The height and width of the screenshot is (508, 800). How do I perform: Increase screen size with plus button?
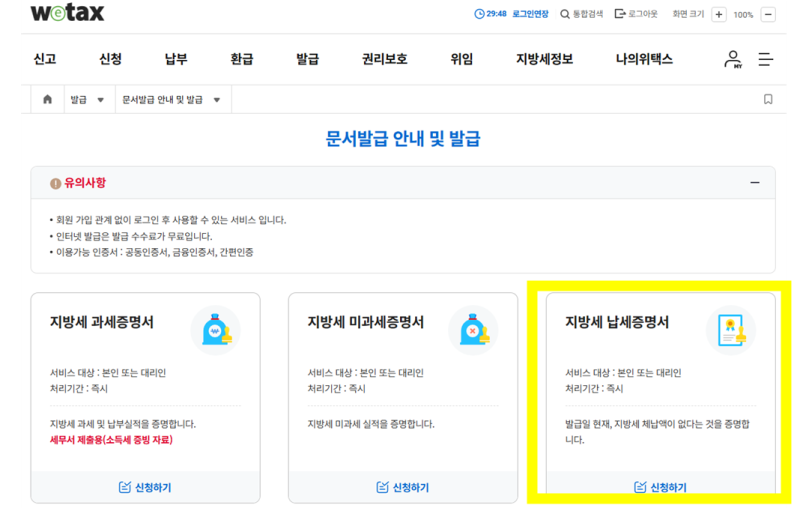pos(719,14)
